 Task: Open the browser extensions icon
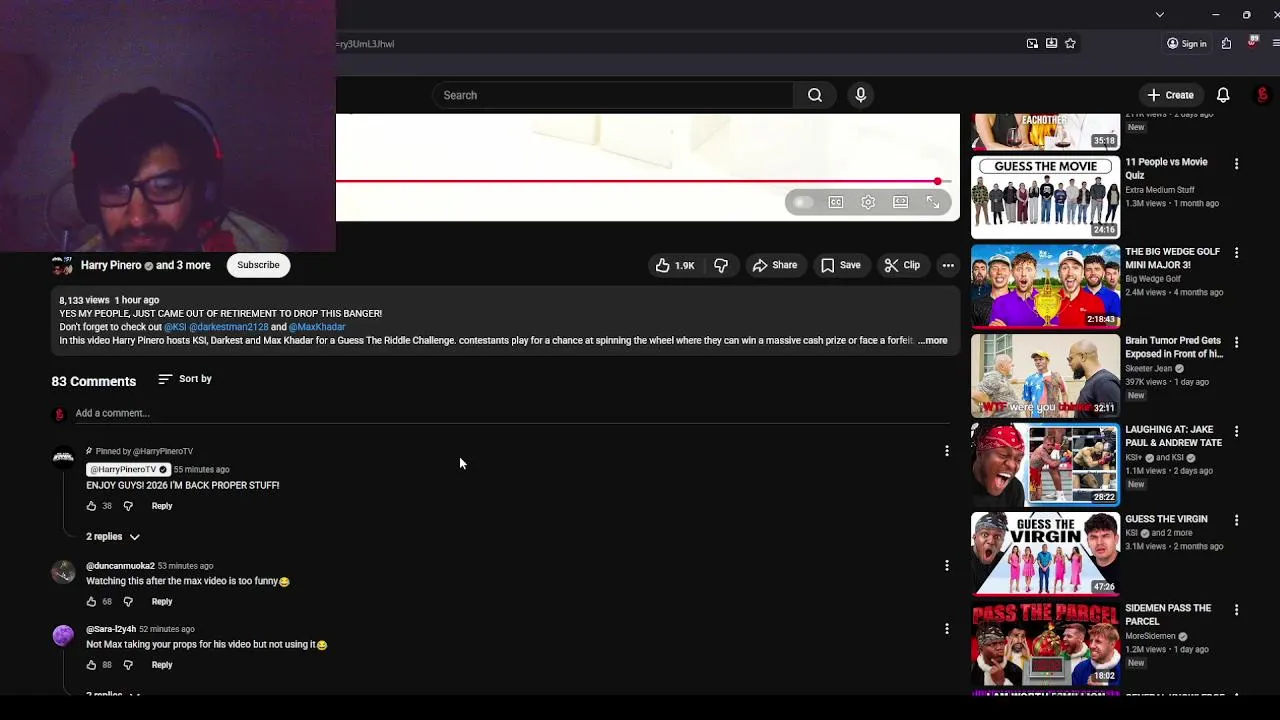tap(1226, 43)
